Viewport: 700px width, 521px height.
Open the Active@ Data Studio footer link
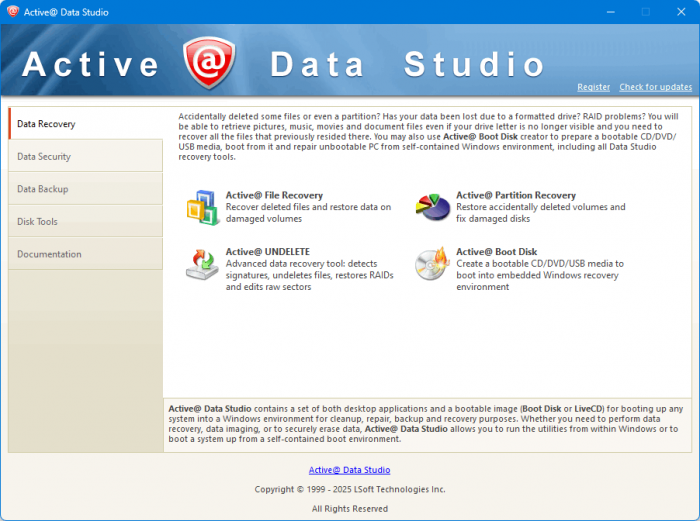pos(350,470)
